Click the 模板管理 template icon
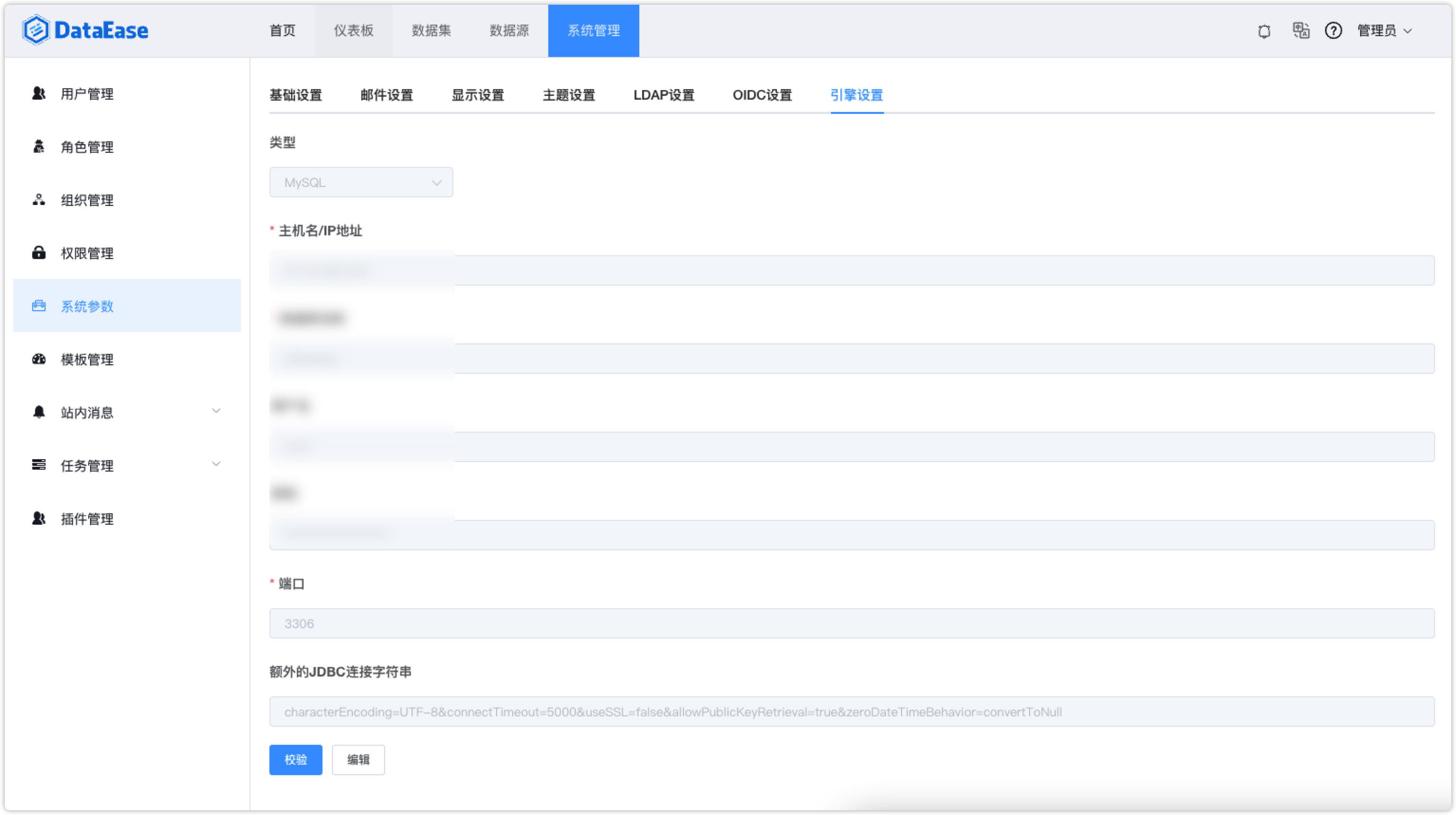Screen dimensions: 1456x815 click(x=38, y=359)
